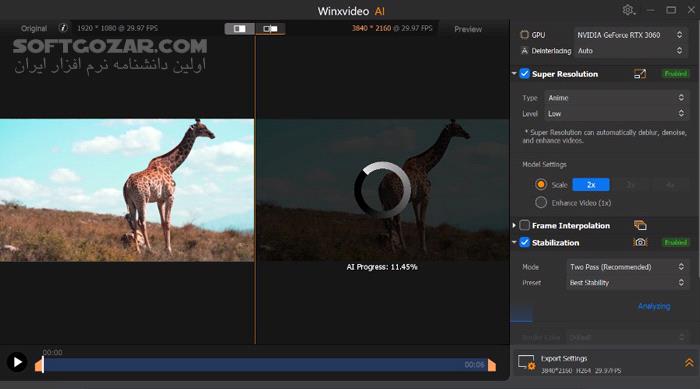Select the Scale radio button
This screenshot has width=700, height=389.
pyautogui.click(x=541, y=184)
